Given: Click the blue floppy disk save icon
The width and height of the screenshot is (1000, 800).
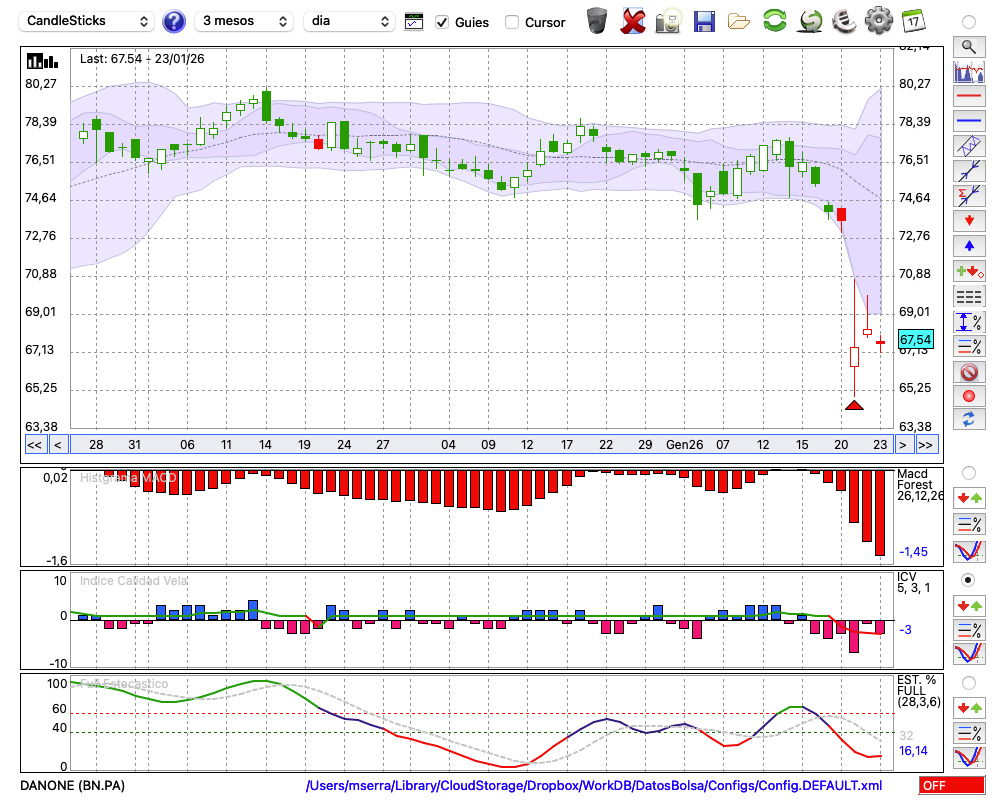Looking at the screenshot, I should click(x=704, y=21).
